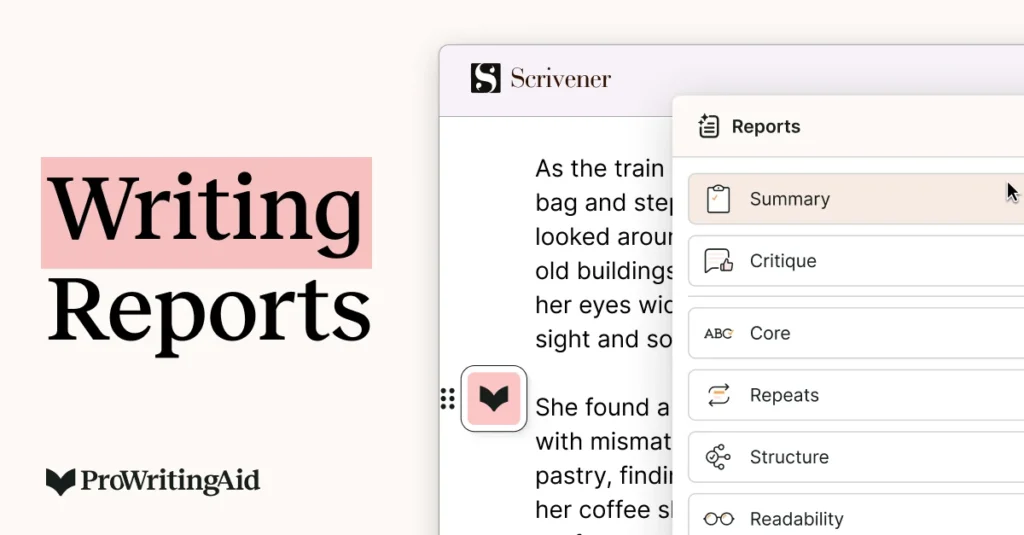1024x535 pixels.
Task: Click the Structure diagram icon
Action: 718,457
